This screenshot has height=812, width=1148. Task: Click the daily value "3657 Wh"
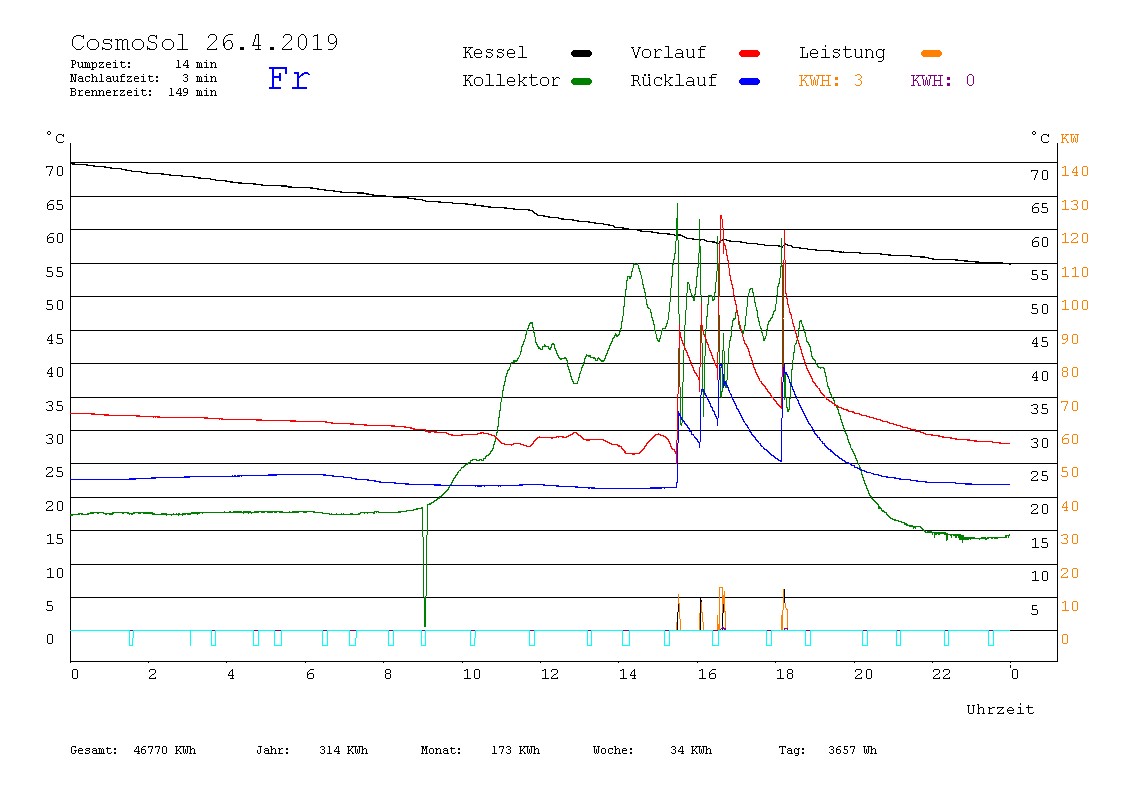coord(852,750)
